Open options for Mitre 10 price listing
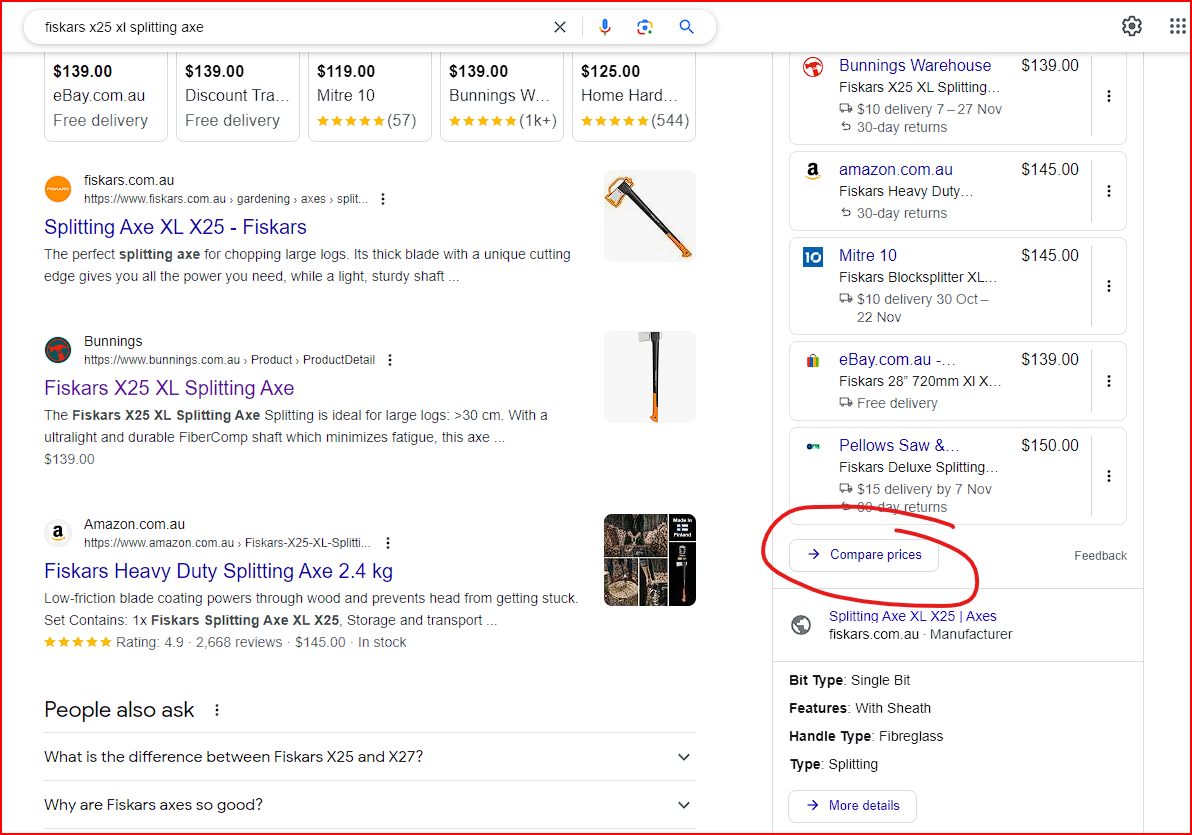The width and height of the screenshot is (1192, 835). 1108,286
